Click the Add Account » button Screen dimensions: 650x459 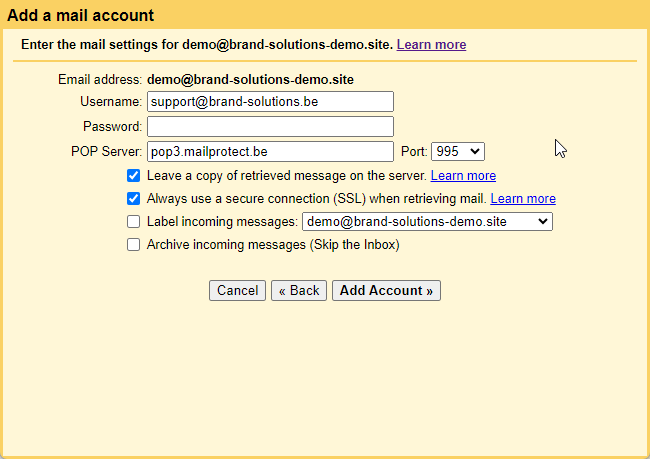386,291
